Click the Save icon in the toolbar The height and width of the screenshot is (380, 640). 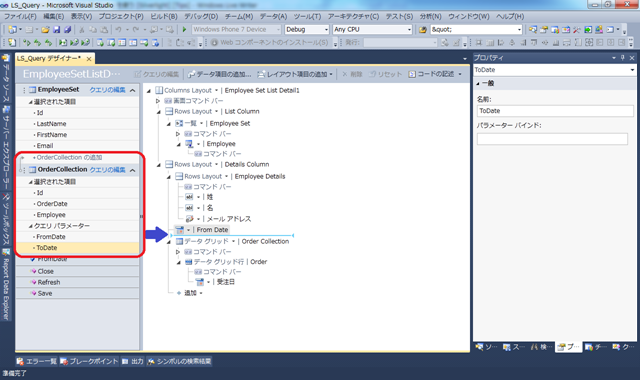pyautogui.click(x=57, y=29)
